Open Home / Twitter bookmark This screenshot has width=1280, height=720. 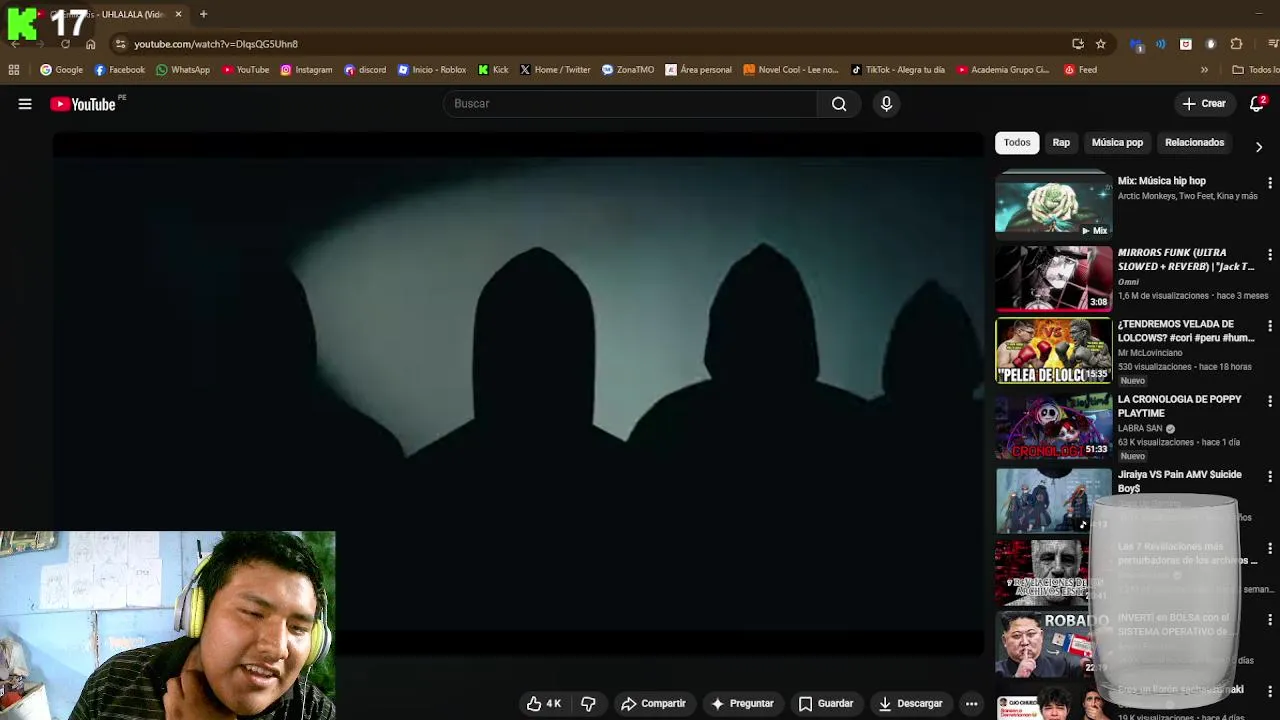click(555, 70)
